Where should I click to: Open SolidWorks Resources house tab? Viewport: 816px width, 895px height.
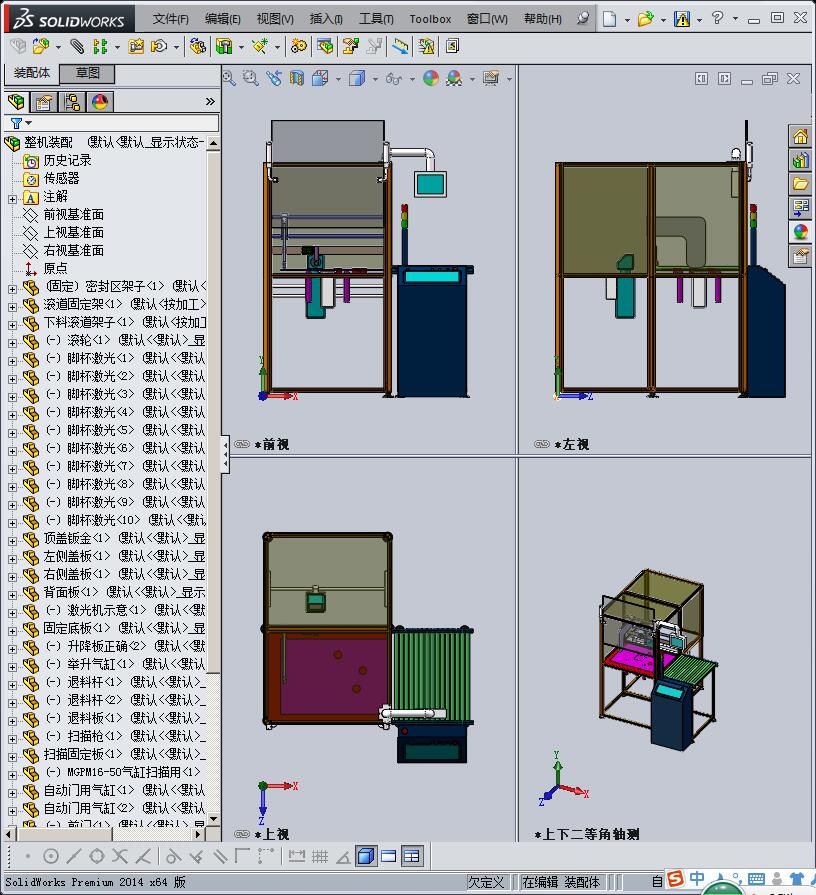click(x=800, y=136)
